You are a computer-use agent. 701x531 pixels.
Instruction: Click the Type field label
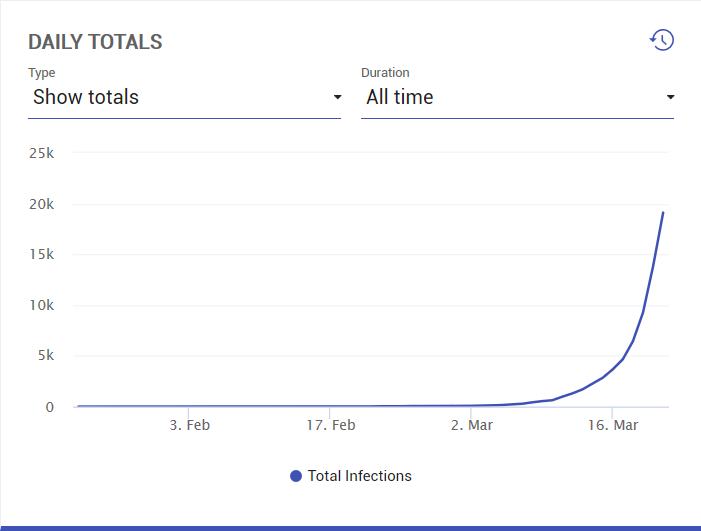[41, 73]
